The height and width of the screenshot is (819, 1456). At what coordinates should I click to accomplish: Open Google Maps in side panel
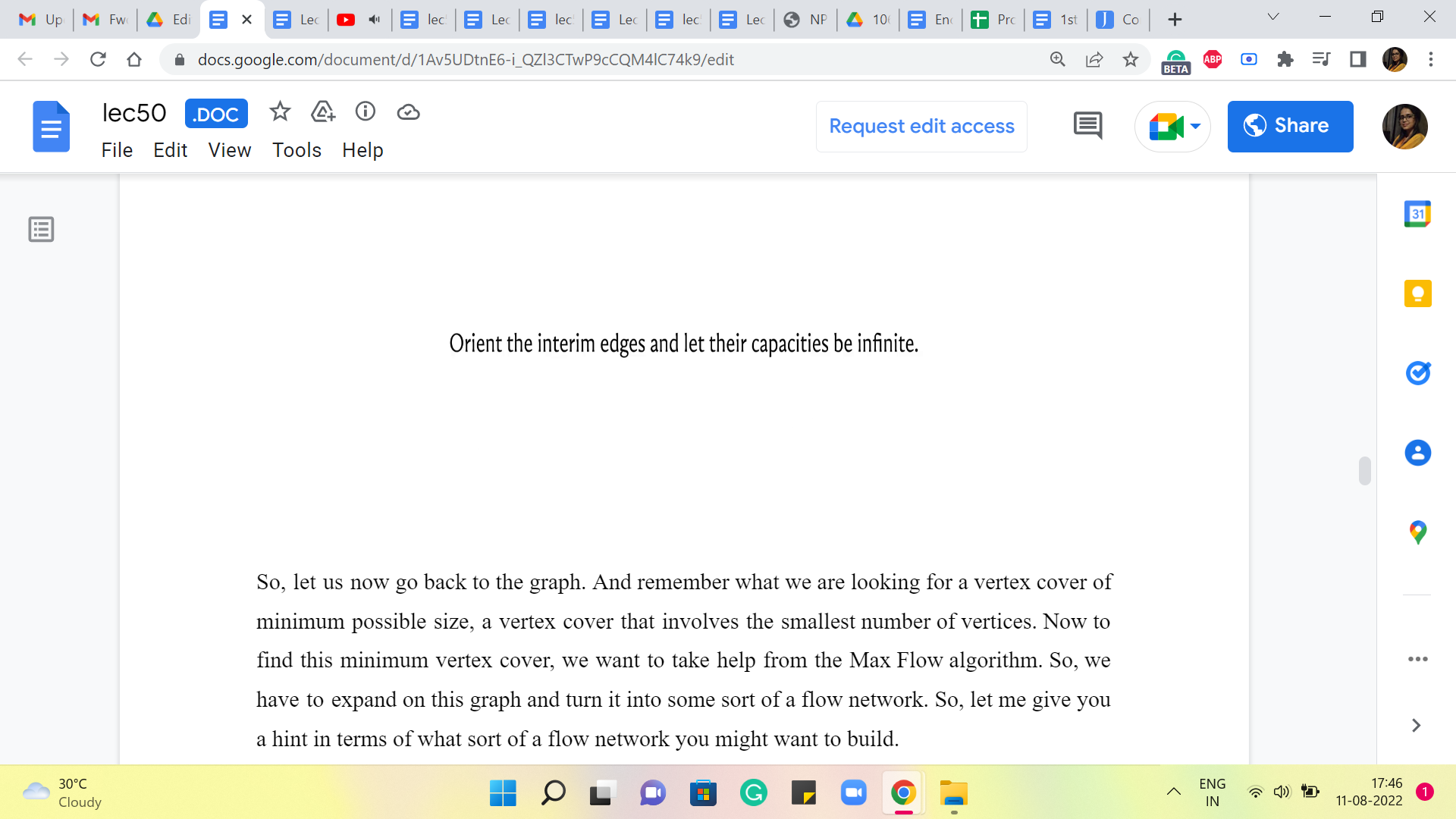coord(1417,532)
